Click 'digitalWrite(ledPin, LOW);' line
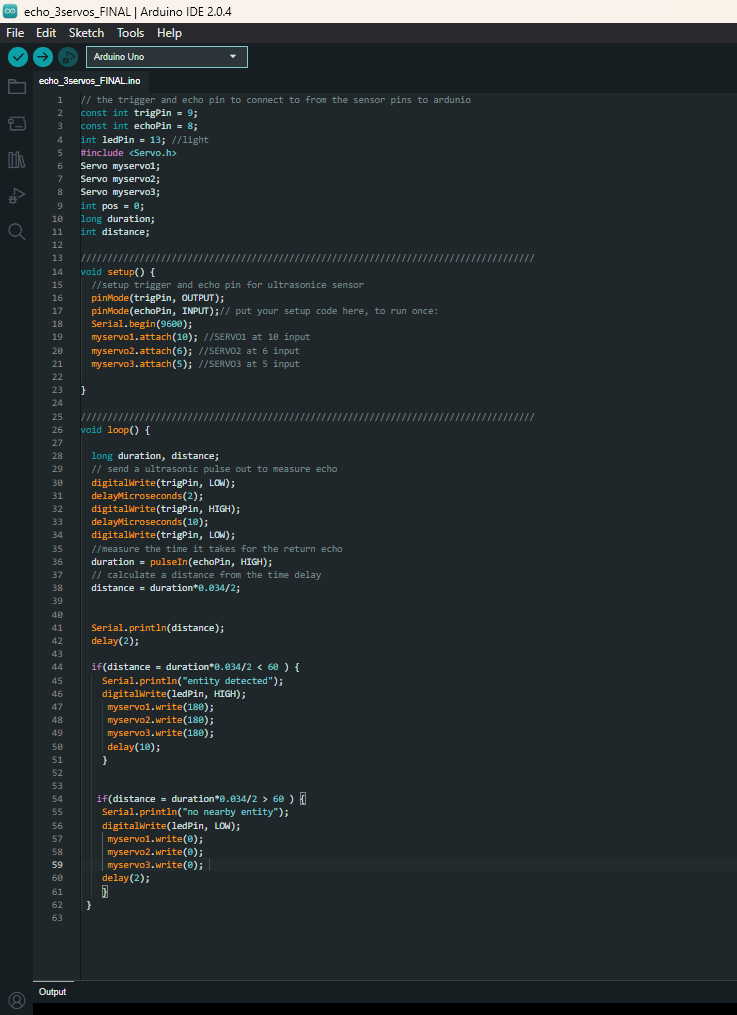 (171, 826)
